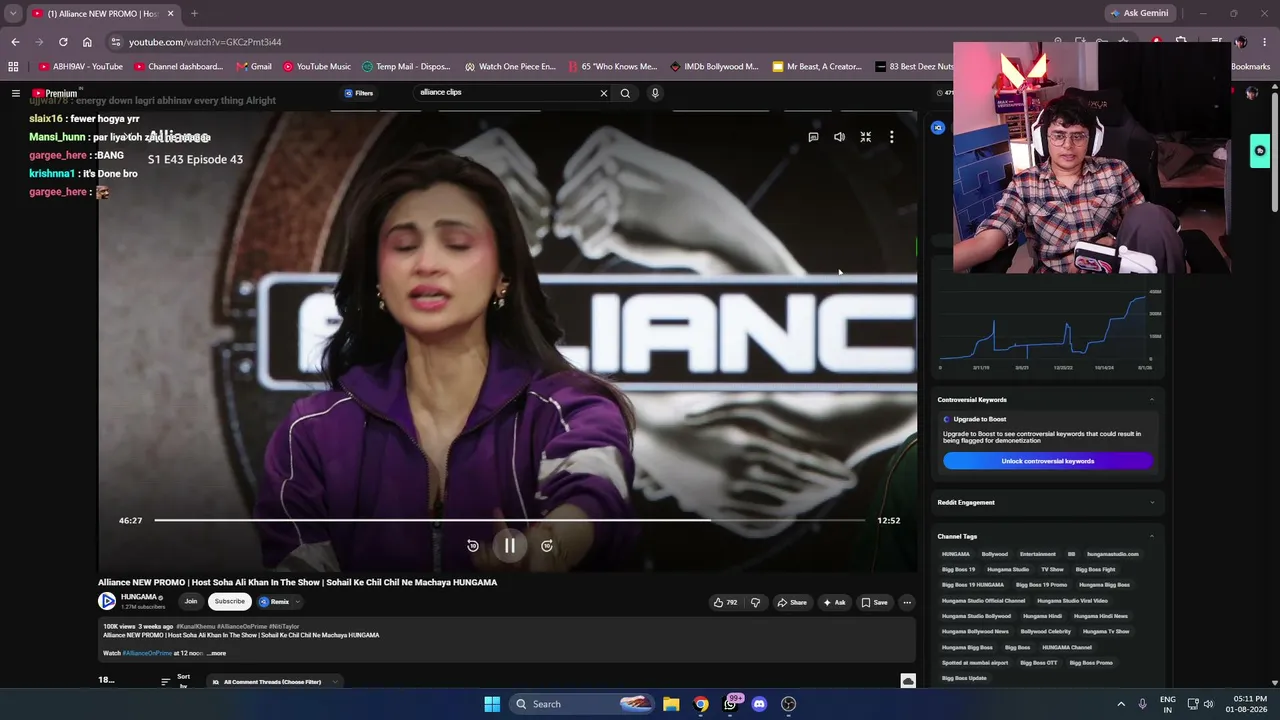Viewport: 1280px width, 720px height.
Task: Open the #AllianceOnPrime hashtag link in description
Action: coord(147,653)
